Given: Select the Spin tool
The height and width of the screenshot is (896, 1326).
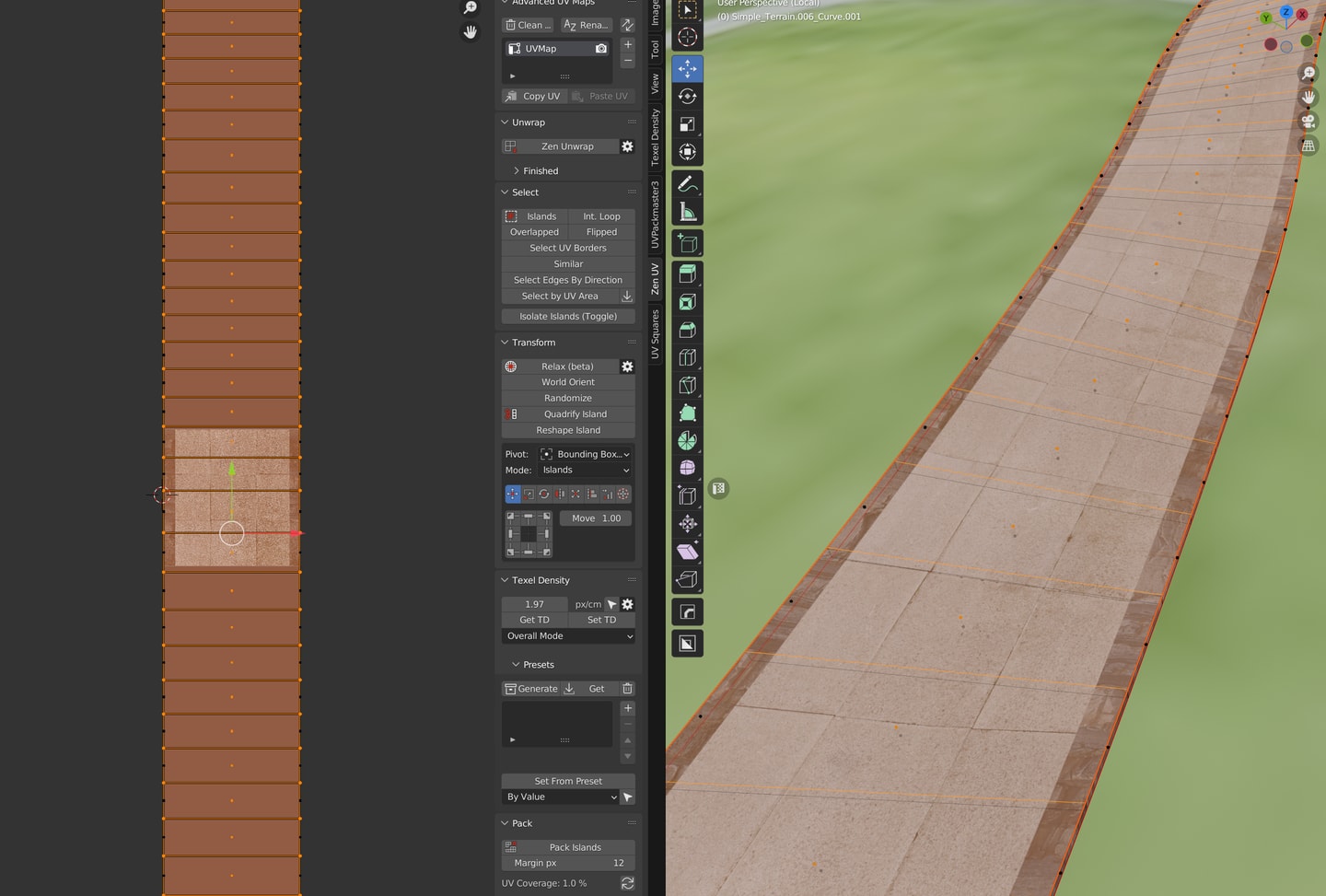Looking at the screenshot, I should point(687,441).
